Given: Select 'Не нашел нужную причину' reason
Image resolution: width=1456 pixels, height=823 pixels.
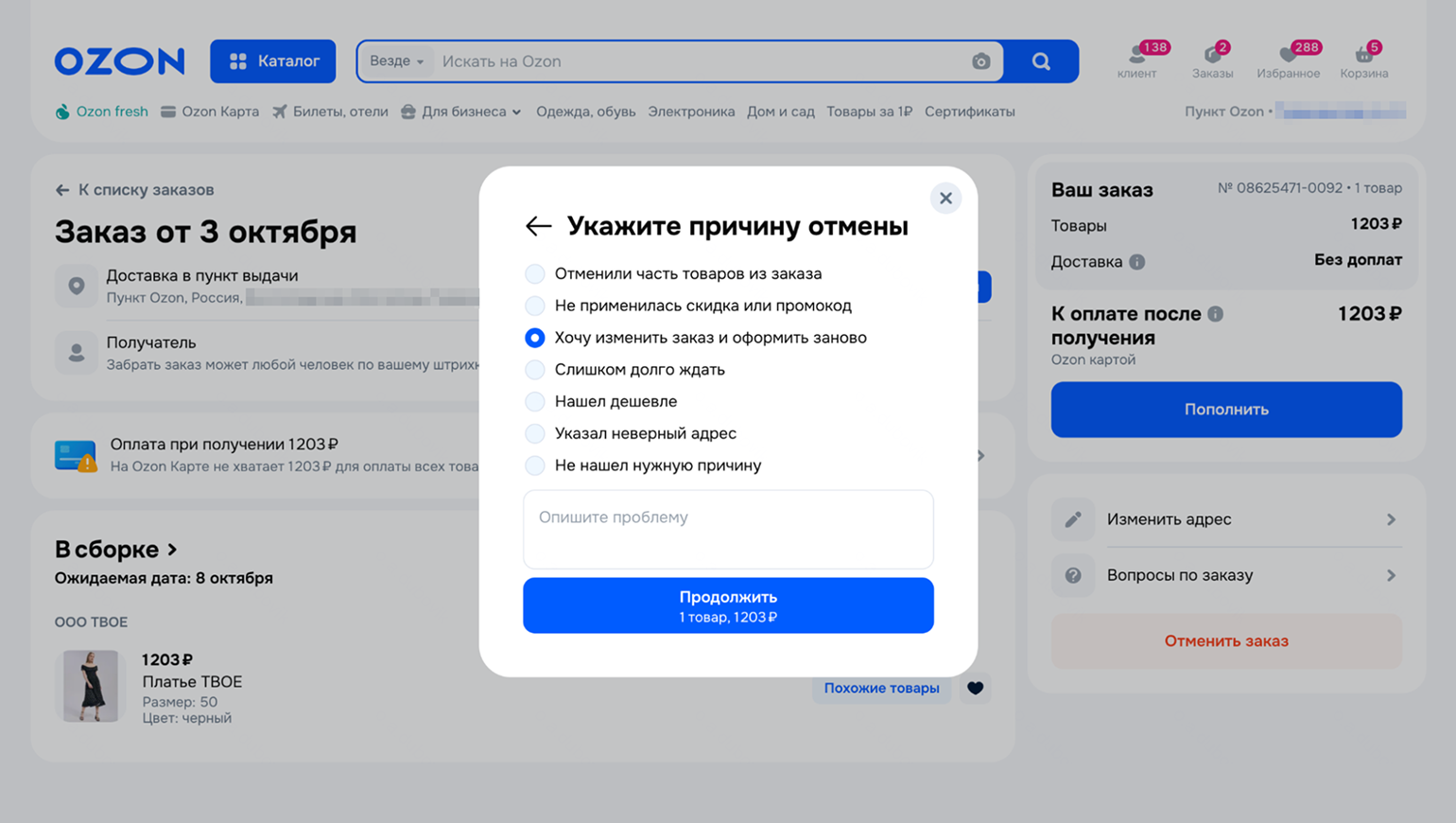Looking at the screenshot, I should pyautogui.click(x=534, y=465).
